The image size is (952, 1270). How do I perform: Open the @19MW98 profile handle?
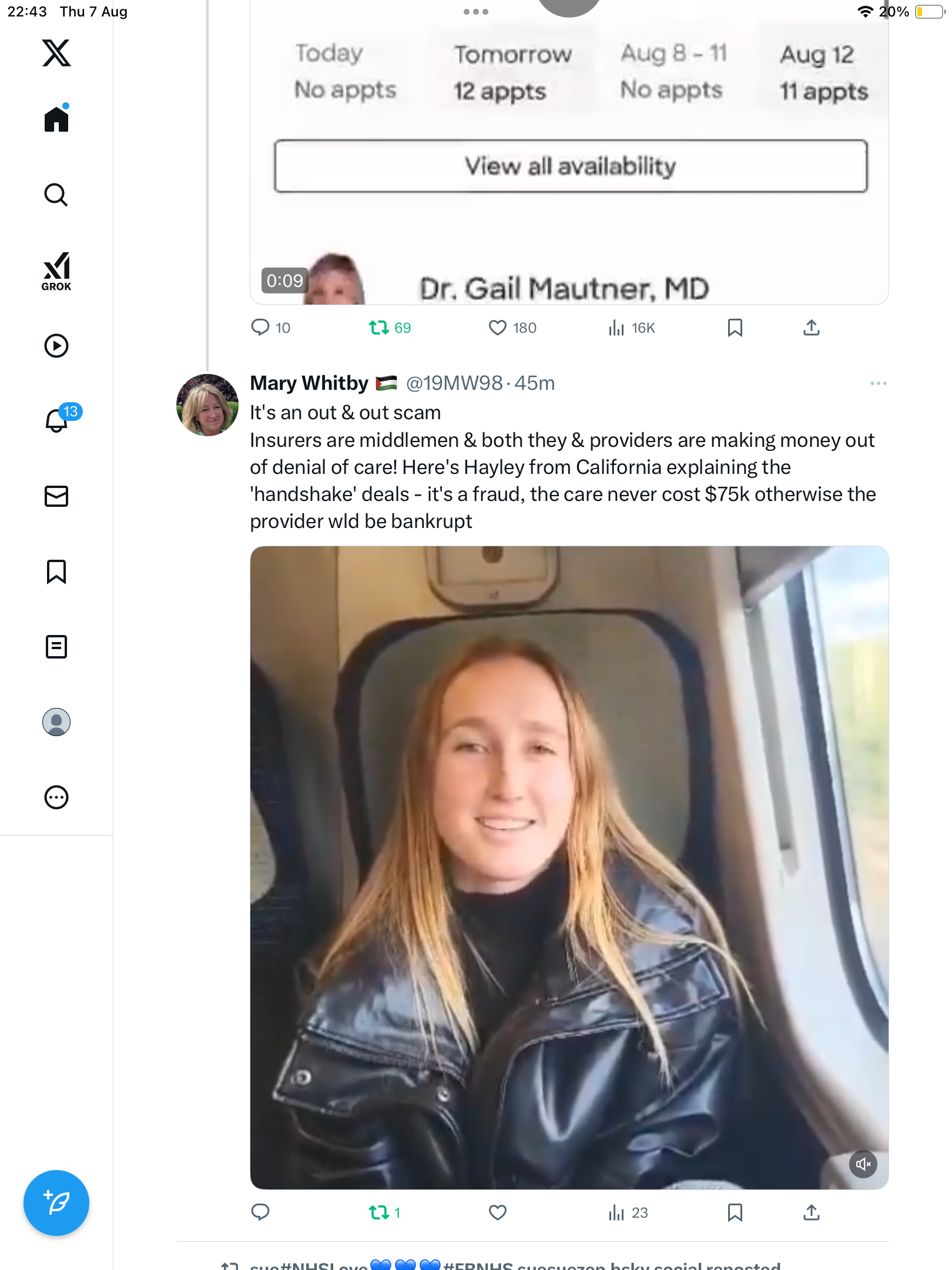click(x=454, y=383)
